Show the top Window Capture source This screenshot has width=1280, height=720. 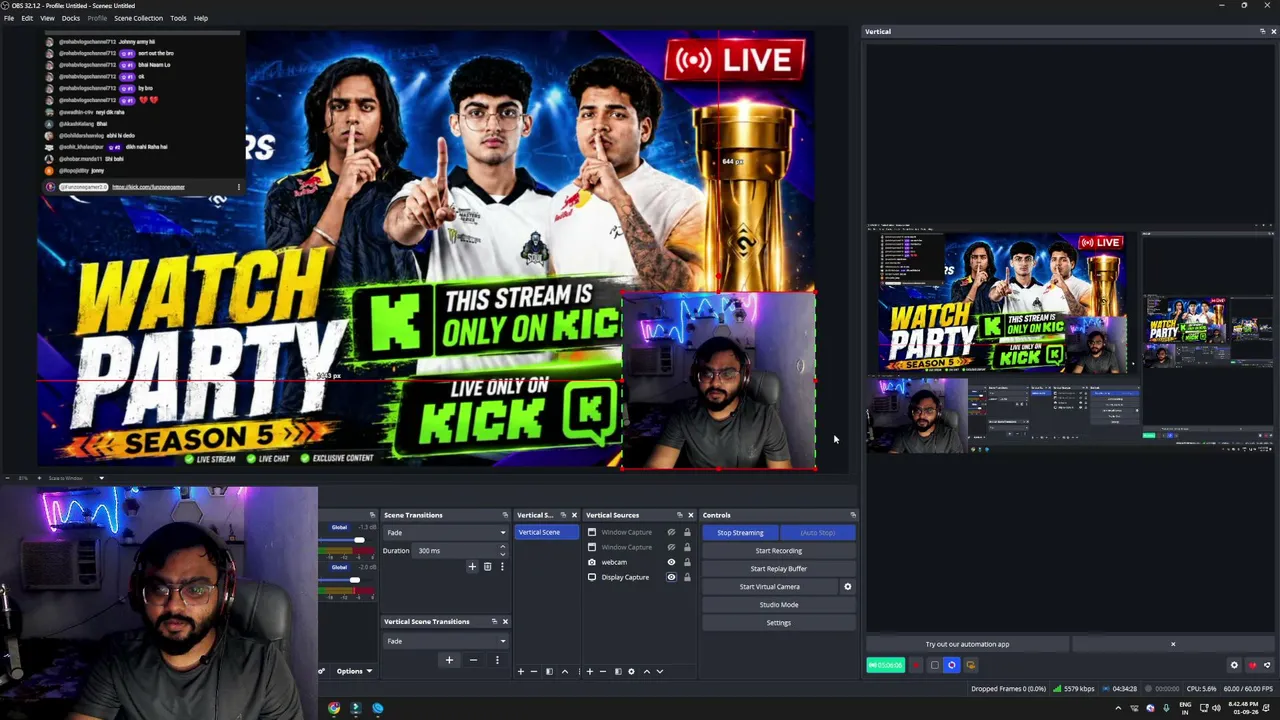[671, 532]
